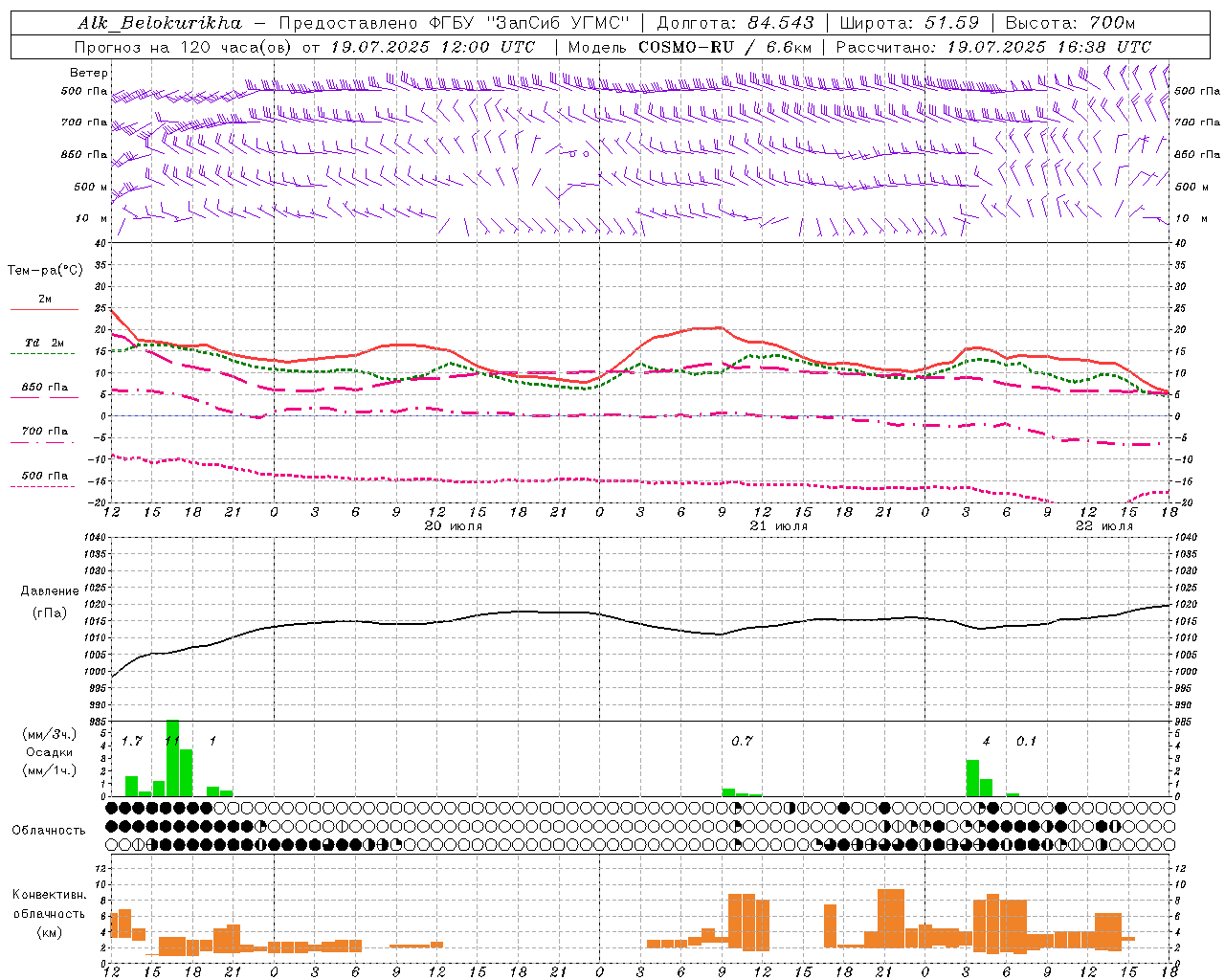Click the '20 июля' date label

point(454,526)
